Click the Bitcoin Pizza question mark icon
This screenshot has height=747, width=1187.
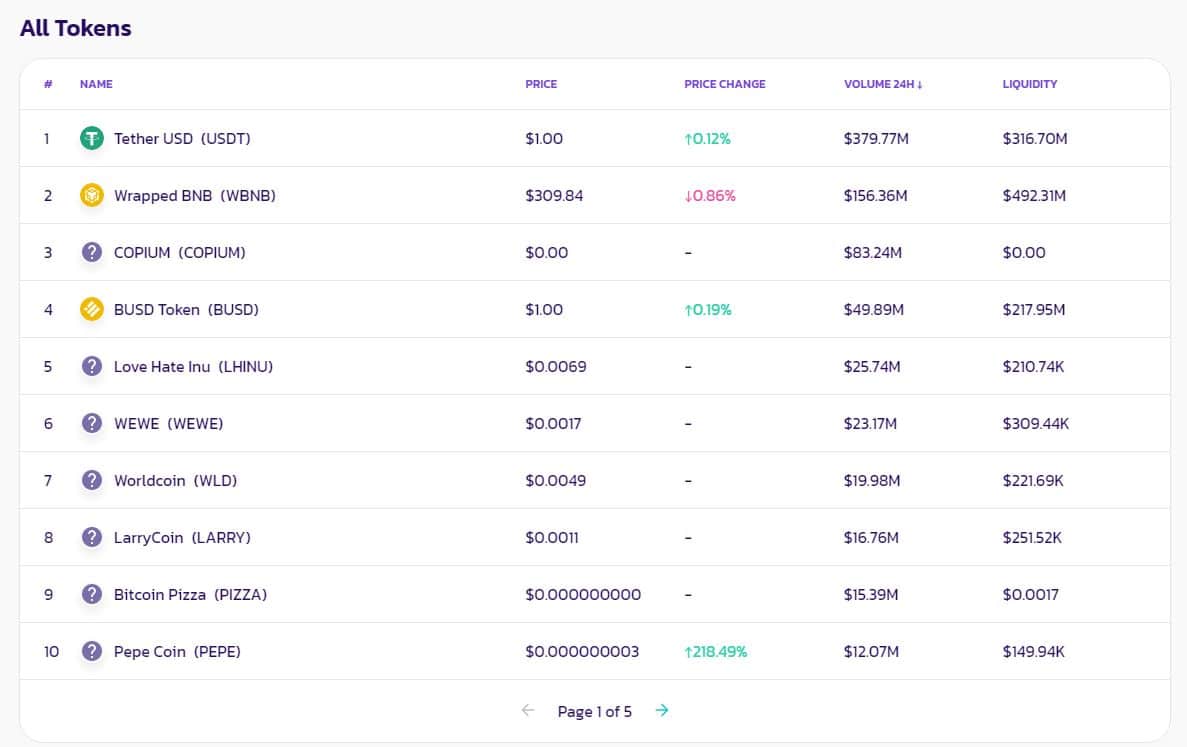point(92,594)
